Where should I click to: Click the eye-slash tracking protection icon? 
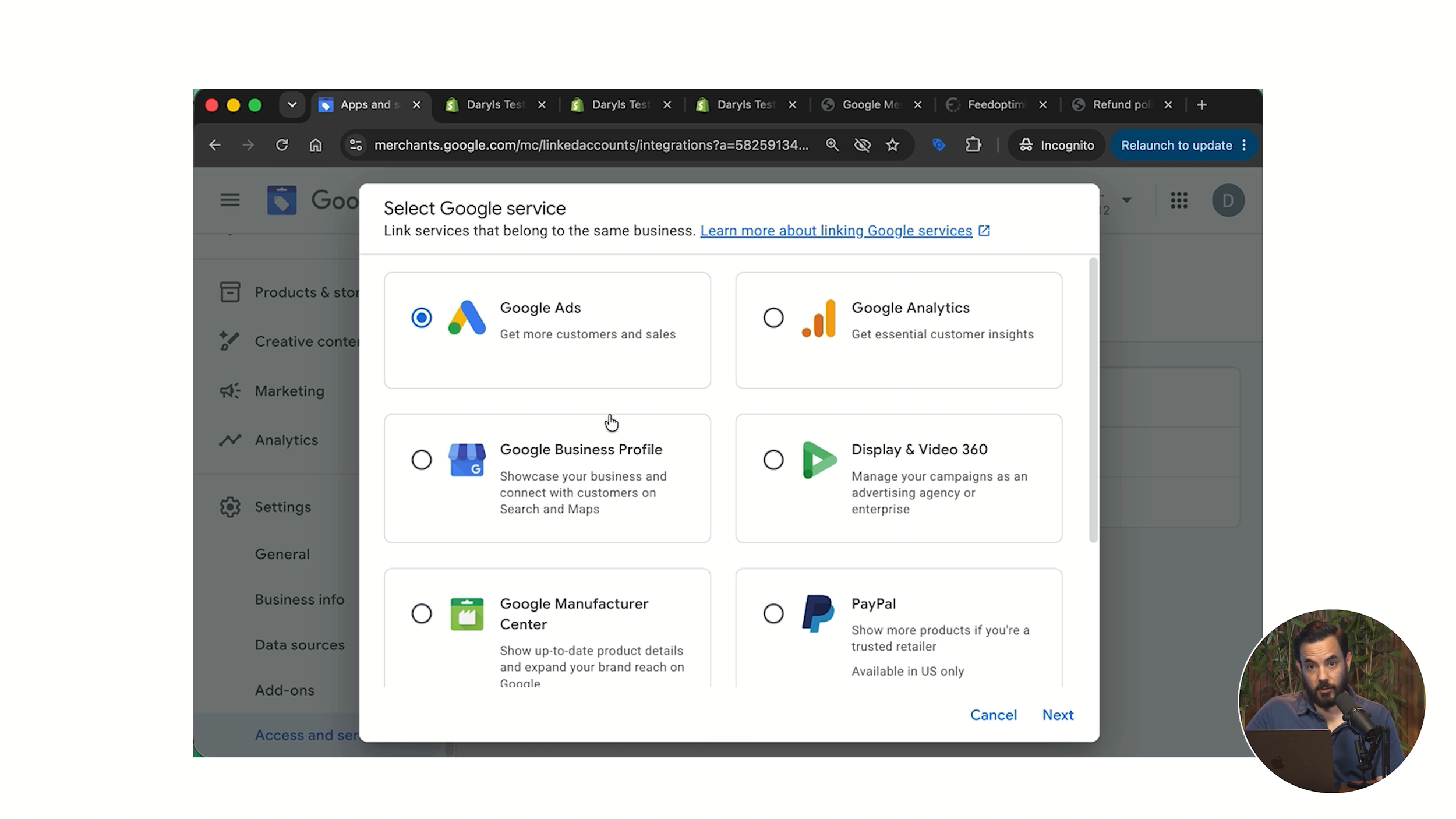(862, 145)
